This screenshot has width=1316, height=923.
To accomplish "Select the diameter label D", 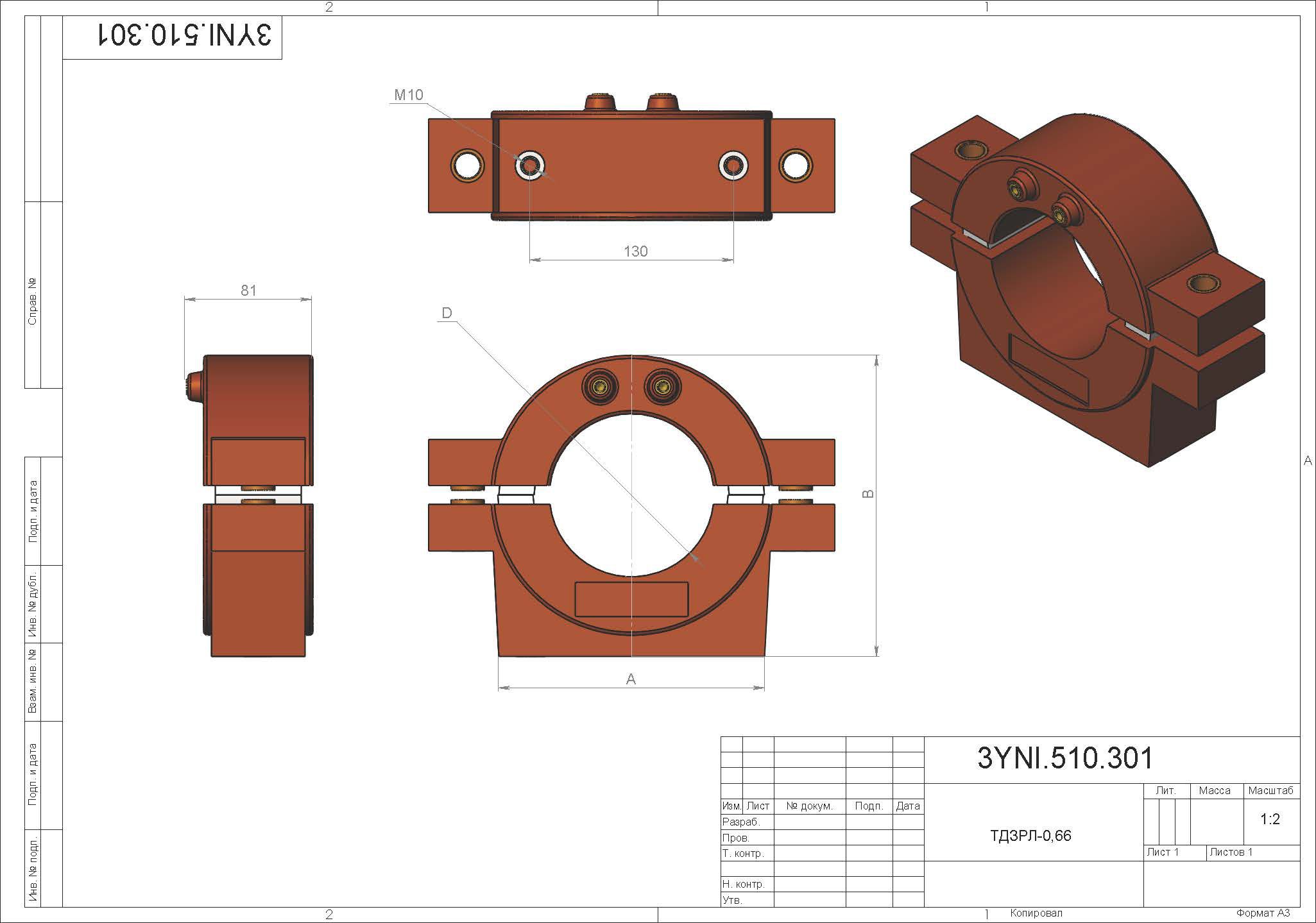I will click(x=447, y=313).
